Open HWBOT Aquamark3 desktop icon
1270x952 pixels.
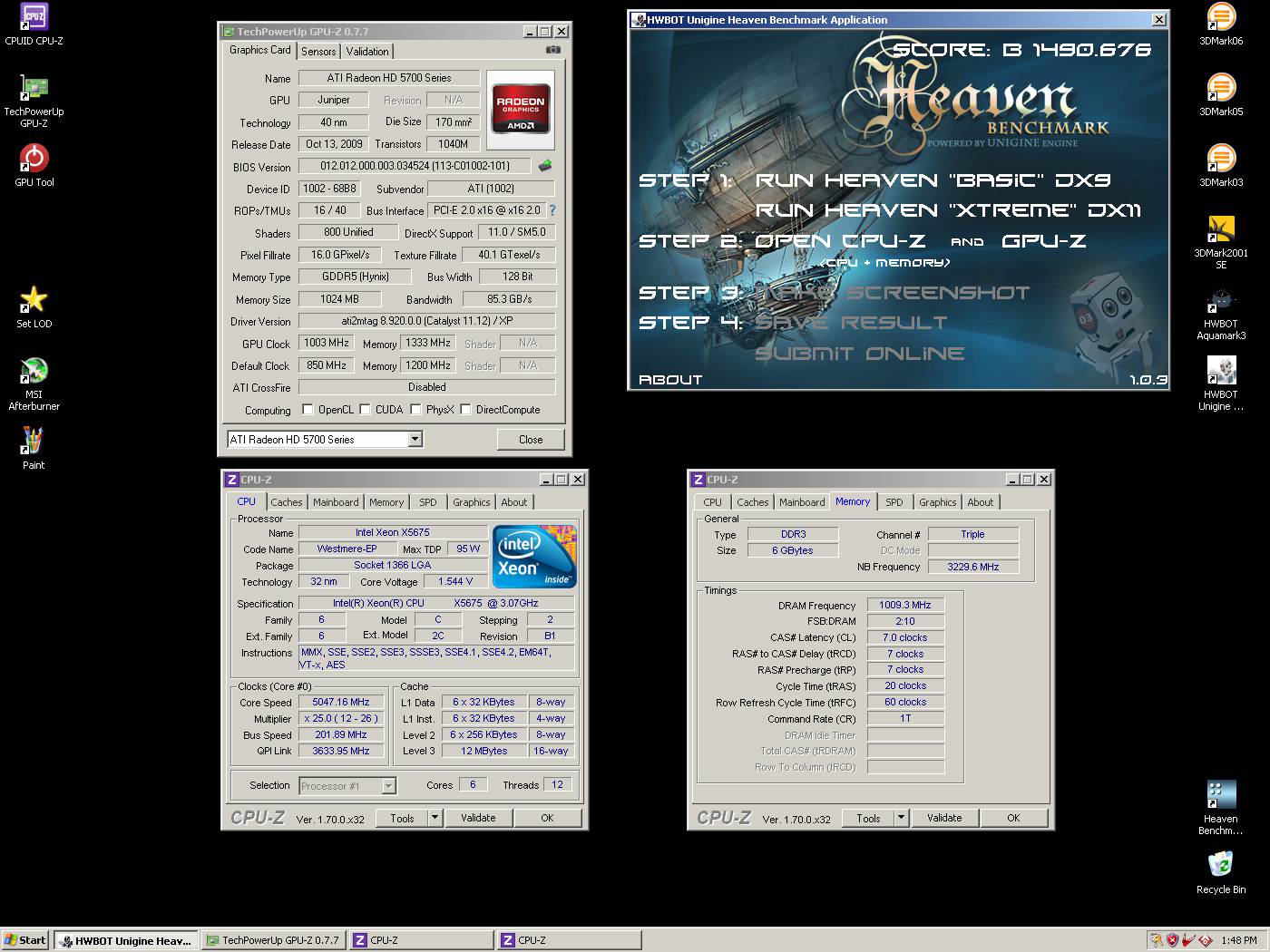click(x=1221, y=313)
